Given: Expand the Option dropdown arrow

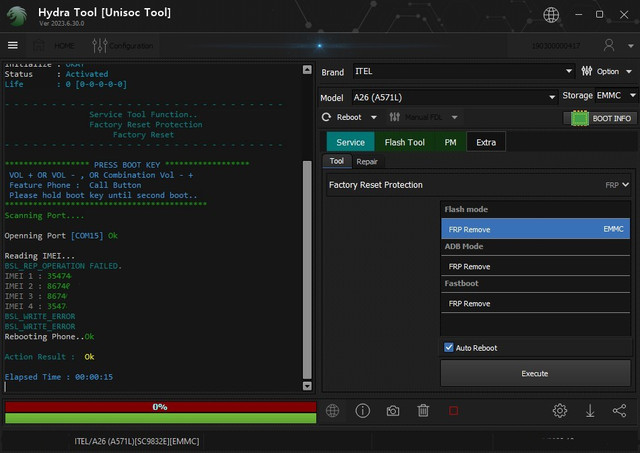Looking at the screenshot, I should click(629, 72).
